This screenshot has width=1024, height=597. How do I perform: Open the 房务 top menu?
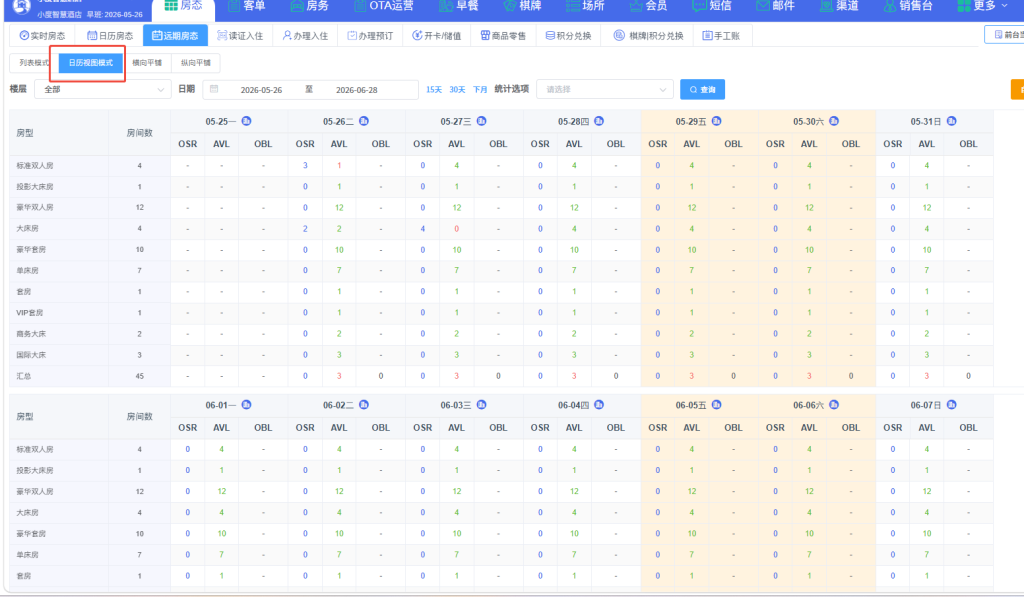pos(310,6)
